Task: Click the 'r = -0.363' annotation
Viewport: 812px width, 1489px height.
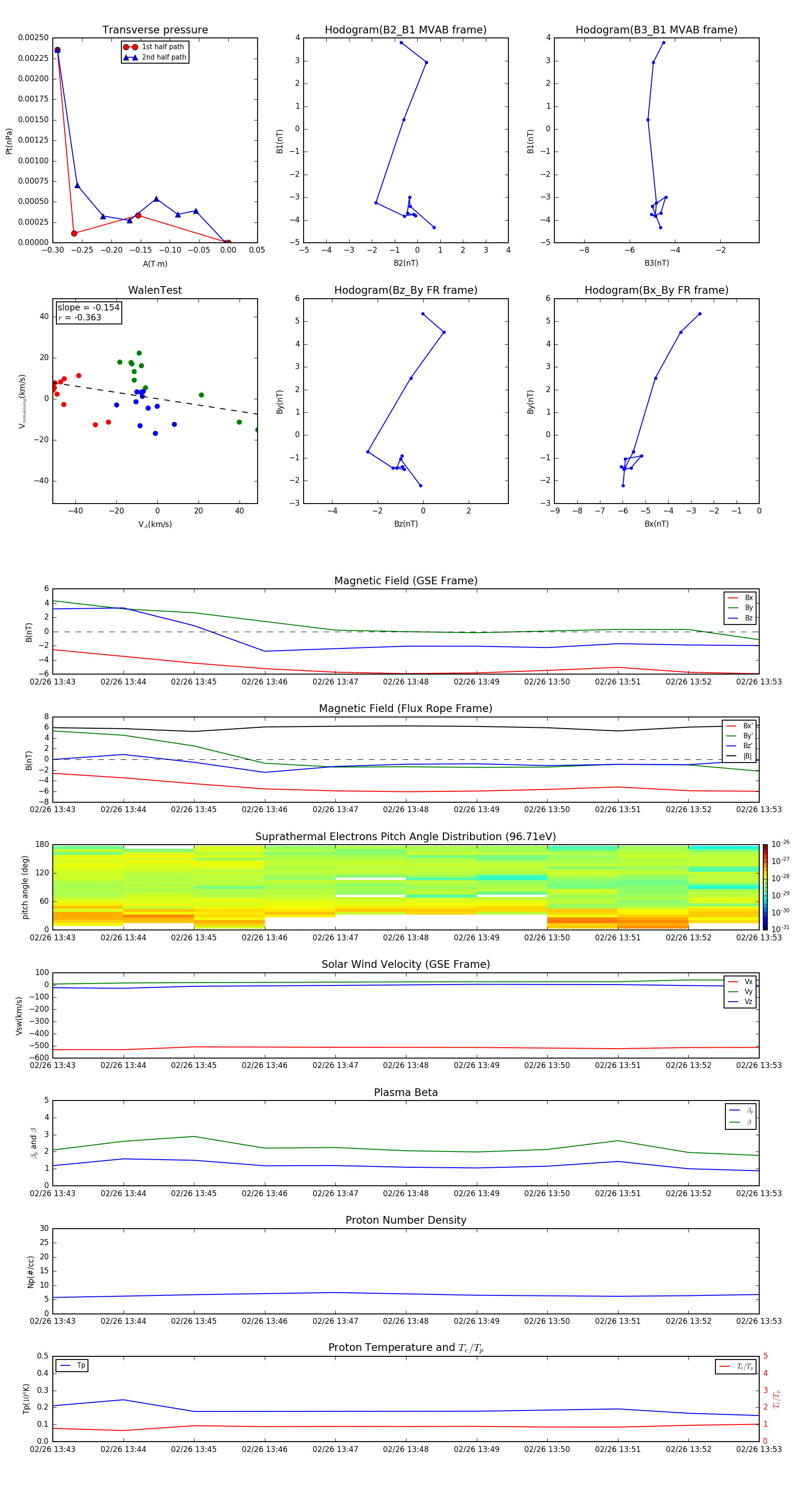Action: [x=80, y=317]
